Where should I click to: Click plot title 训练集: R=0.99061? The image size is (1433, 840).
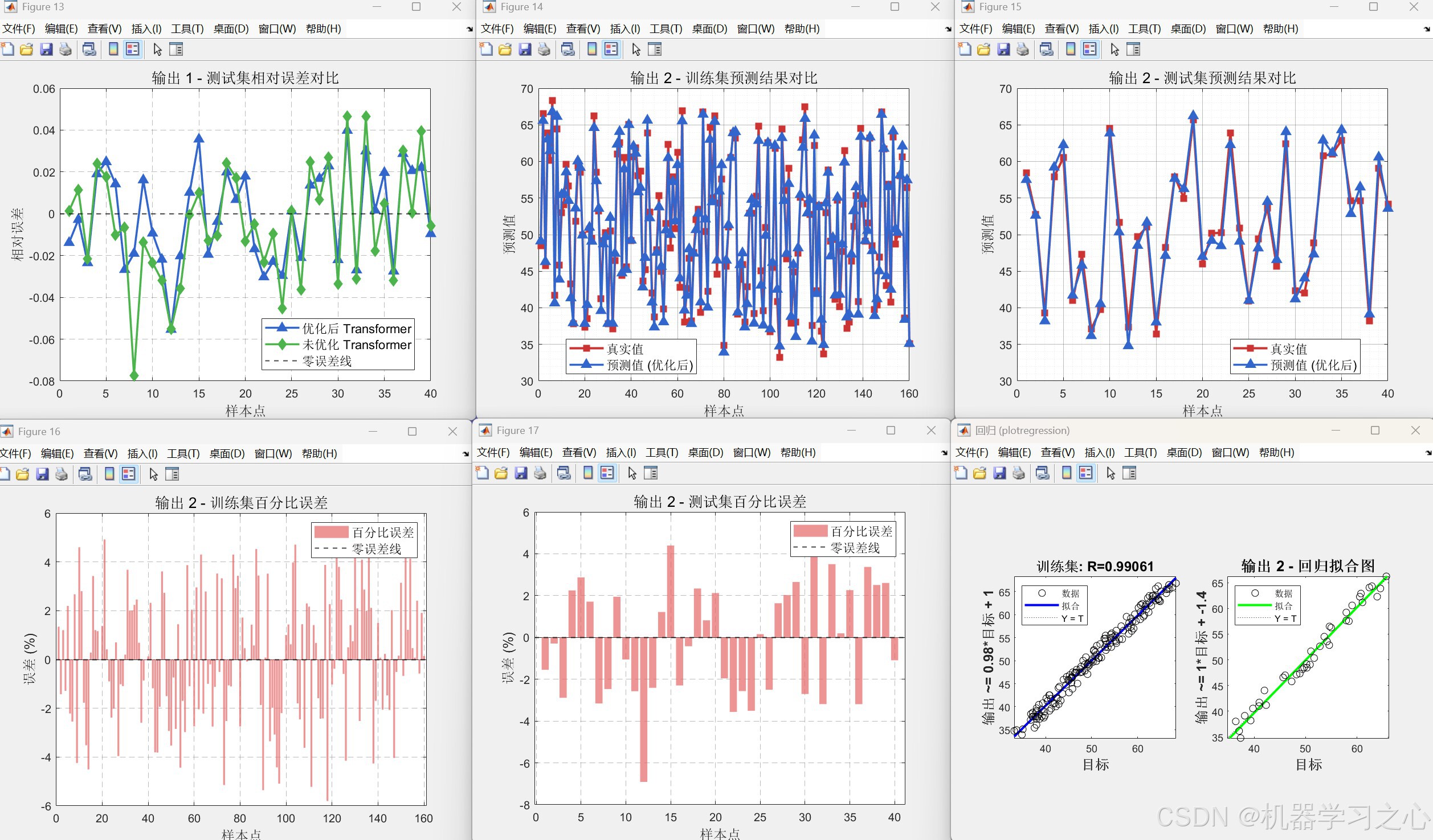1095,566
